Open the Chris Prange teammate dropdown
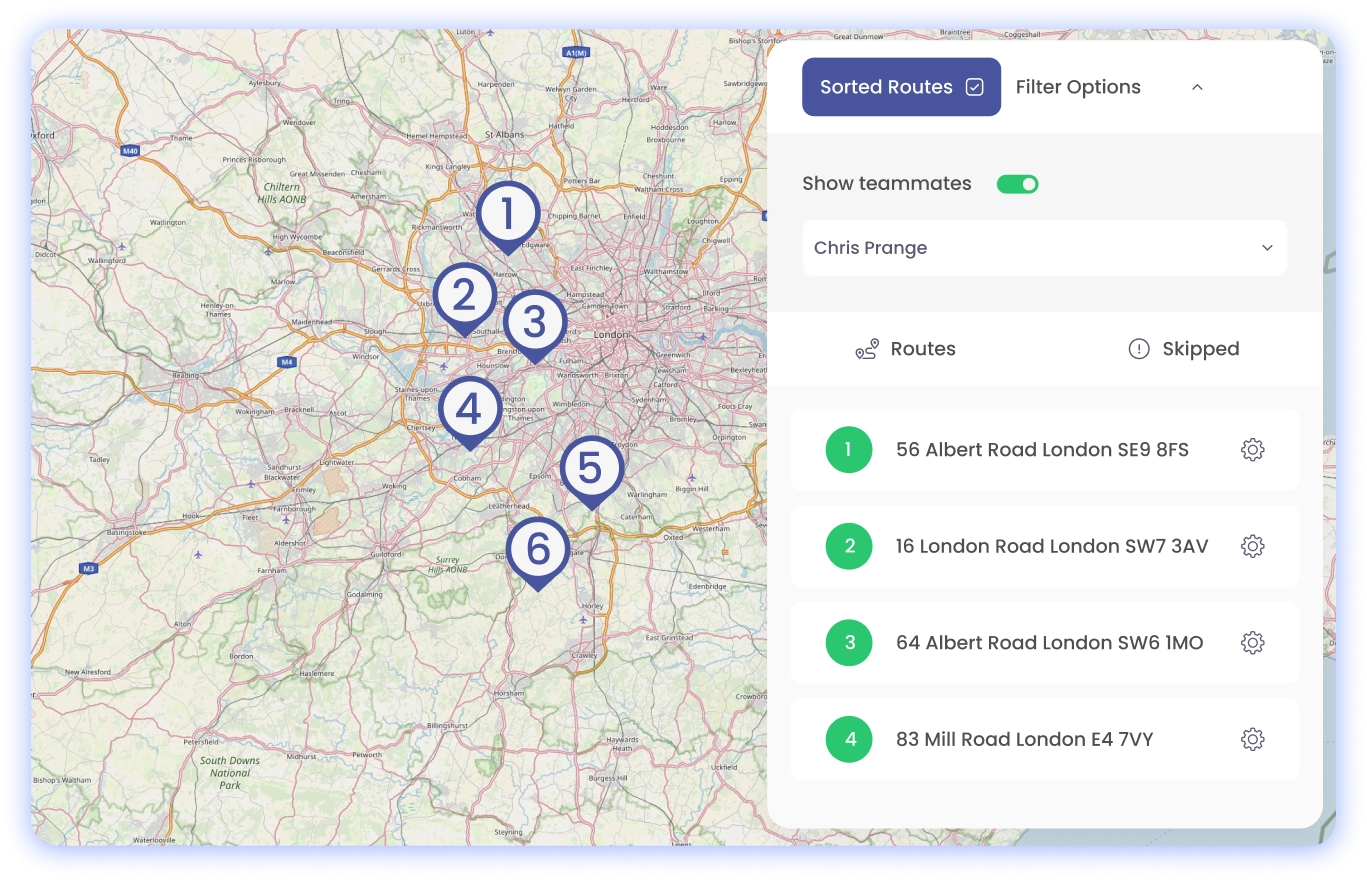1367x880 pixels. [1045, 248]
